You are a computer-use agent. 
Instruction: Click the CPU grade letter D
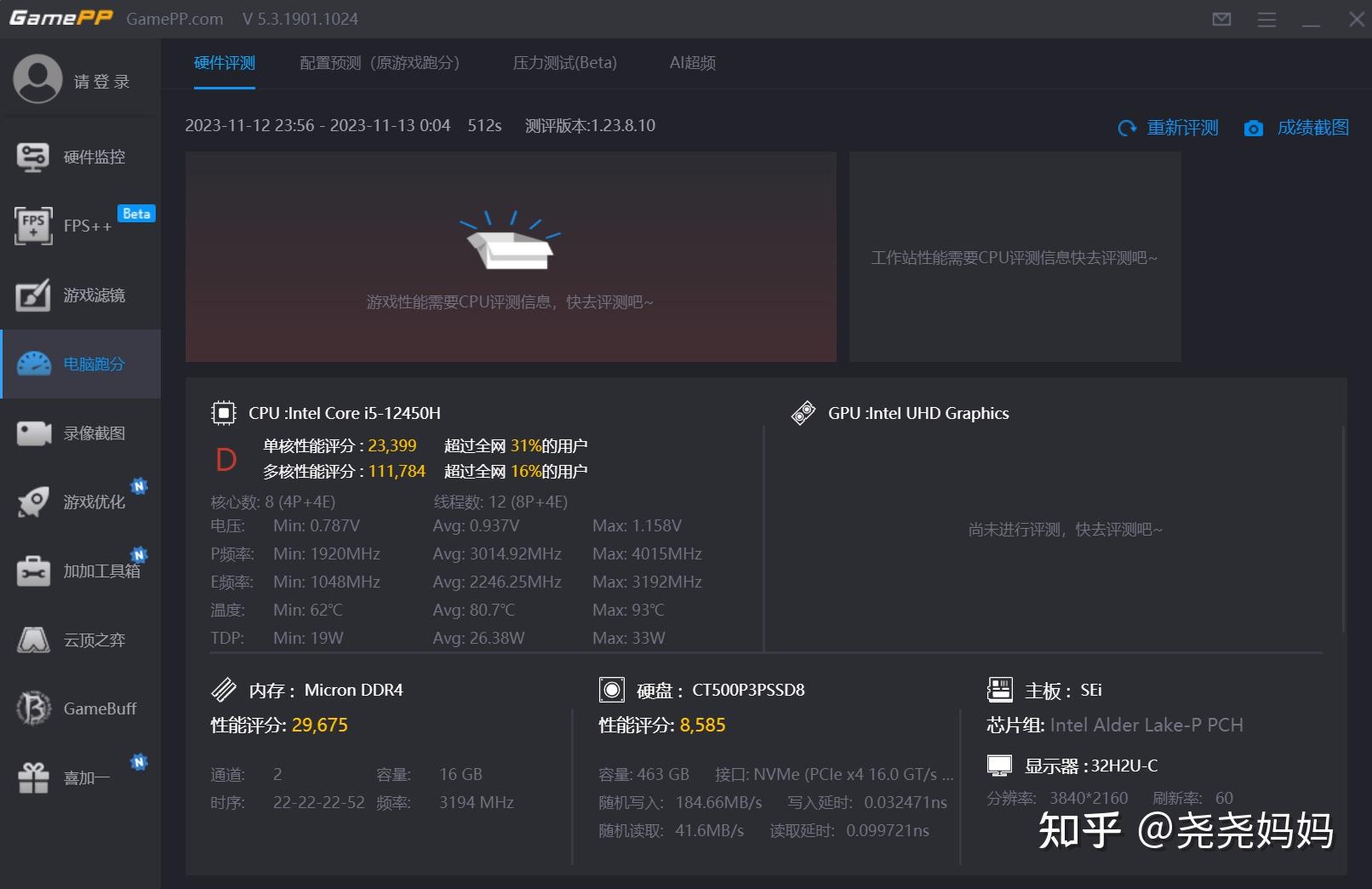tap(226, 460)
